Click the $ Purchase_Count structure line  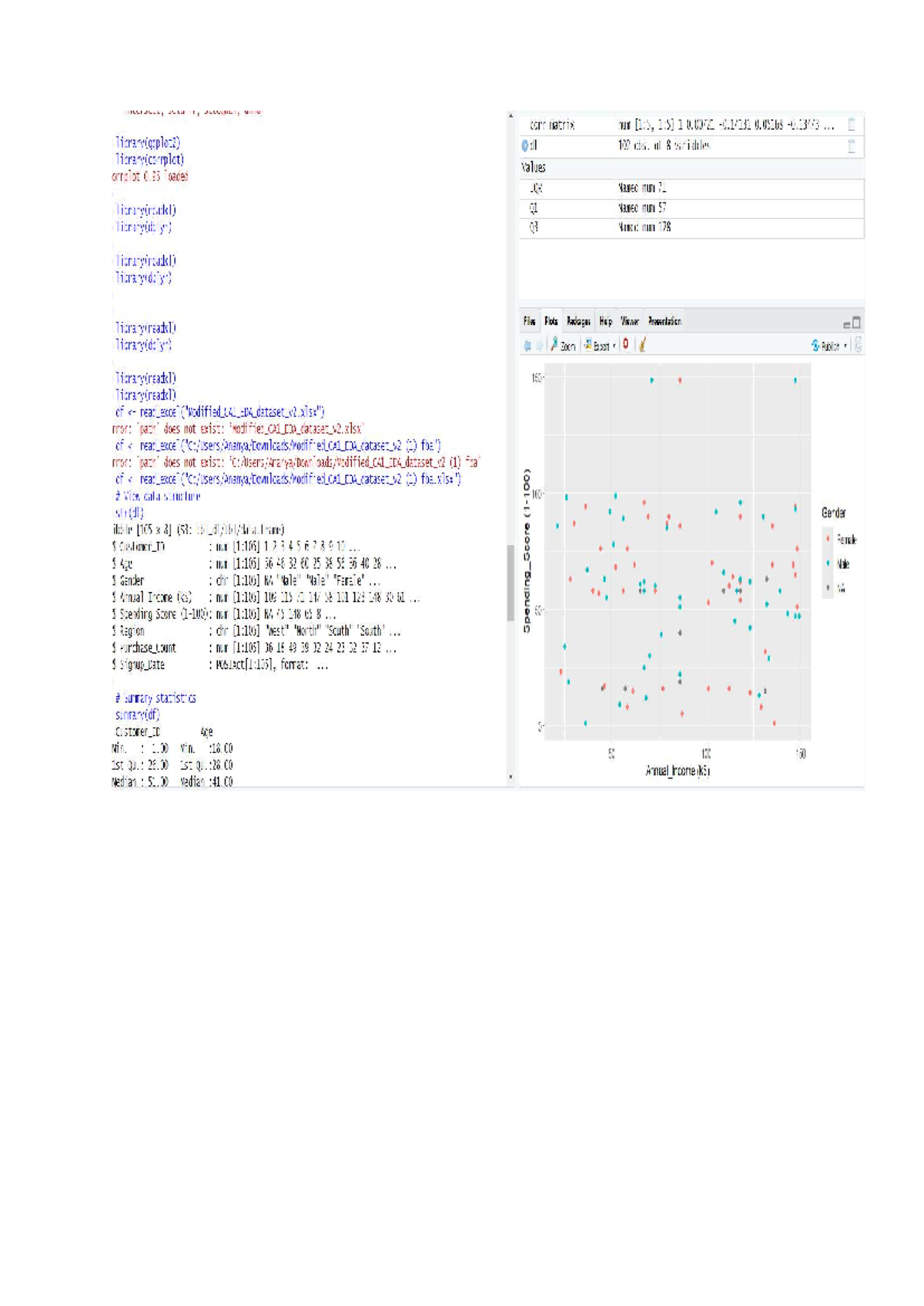point(255,648)
